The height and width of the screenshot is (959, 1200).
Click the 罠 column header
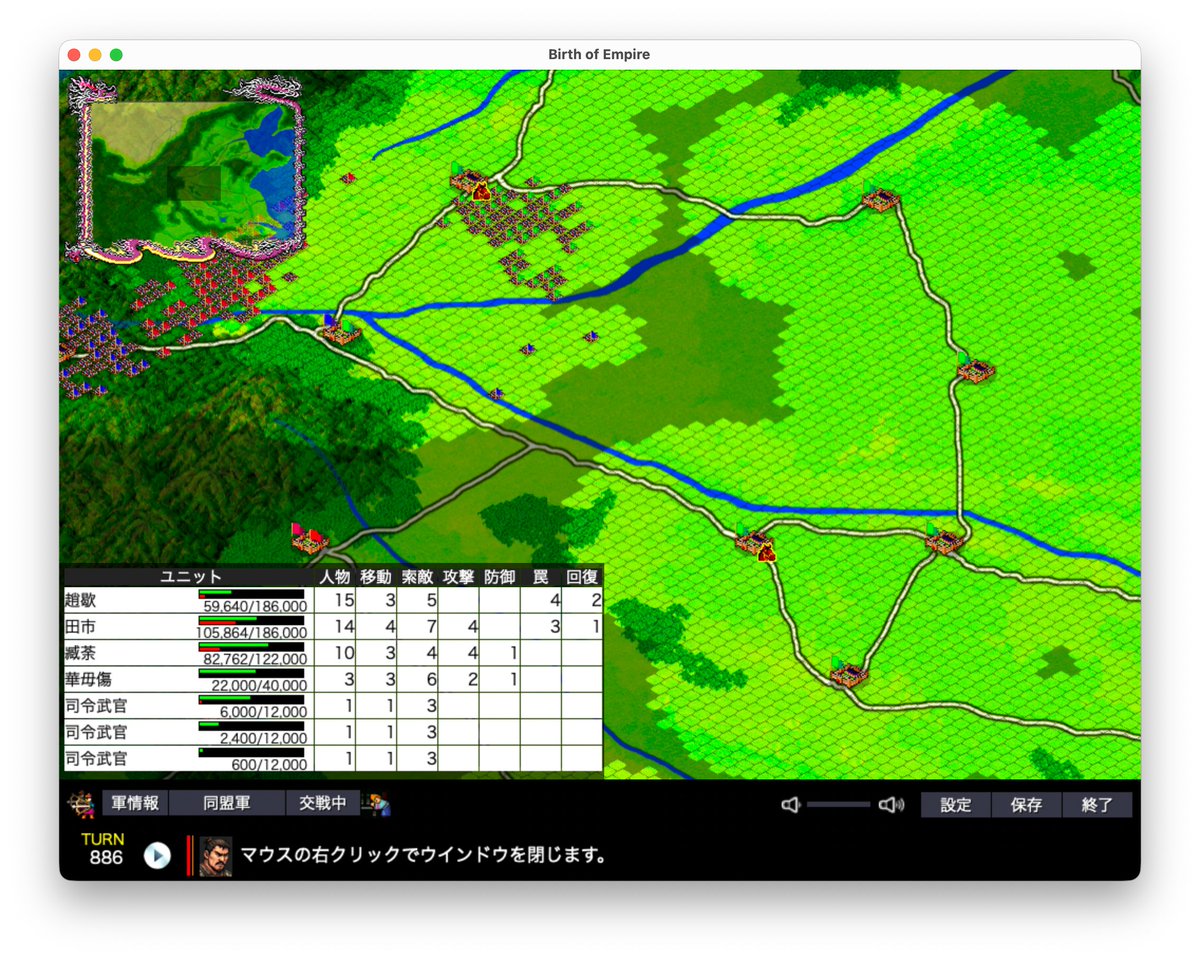540,577
